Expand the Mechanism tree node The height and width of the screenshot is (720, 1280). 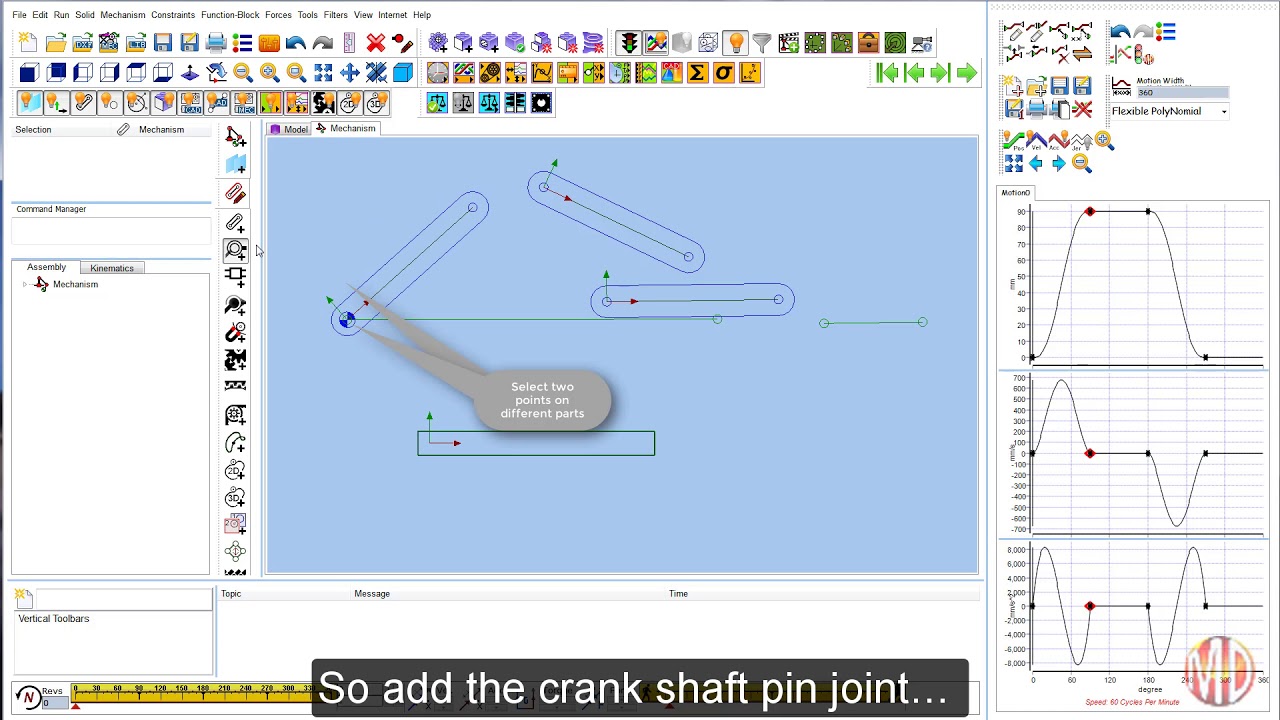[x=25, y=285]
